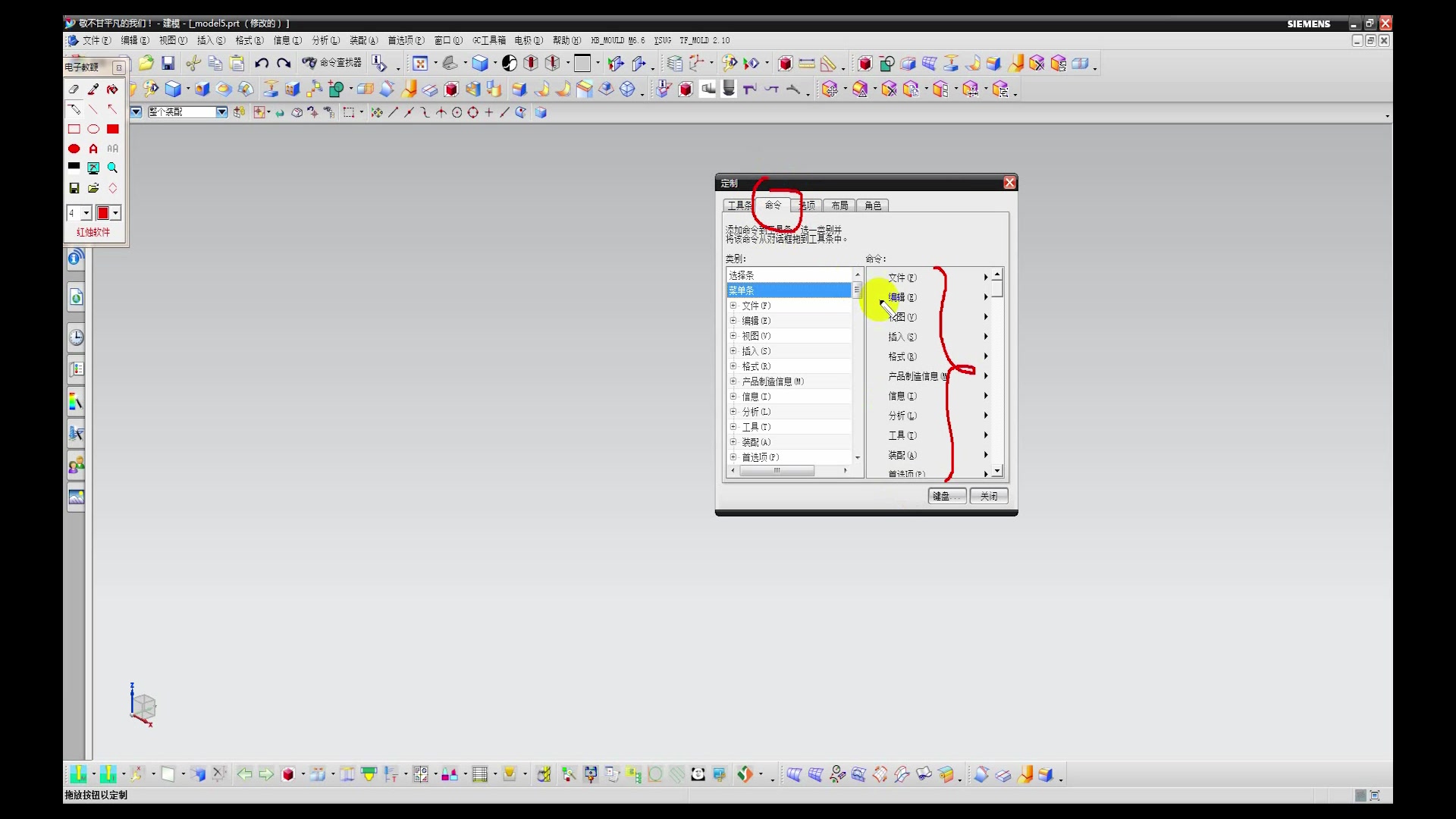Select the filled red rectangle tool

pos(112,129)
